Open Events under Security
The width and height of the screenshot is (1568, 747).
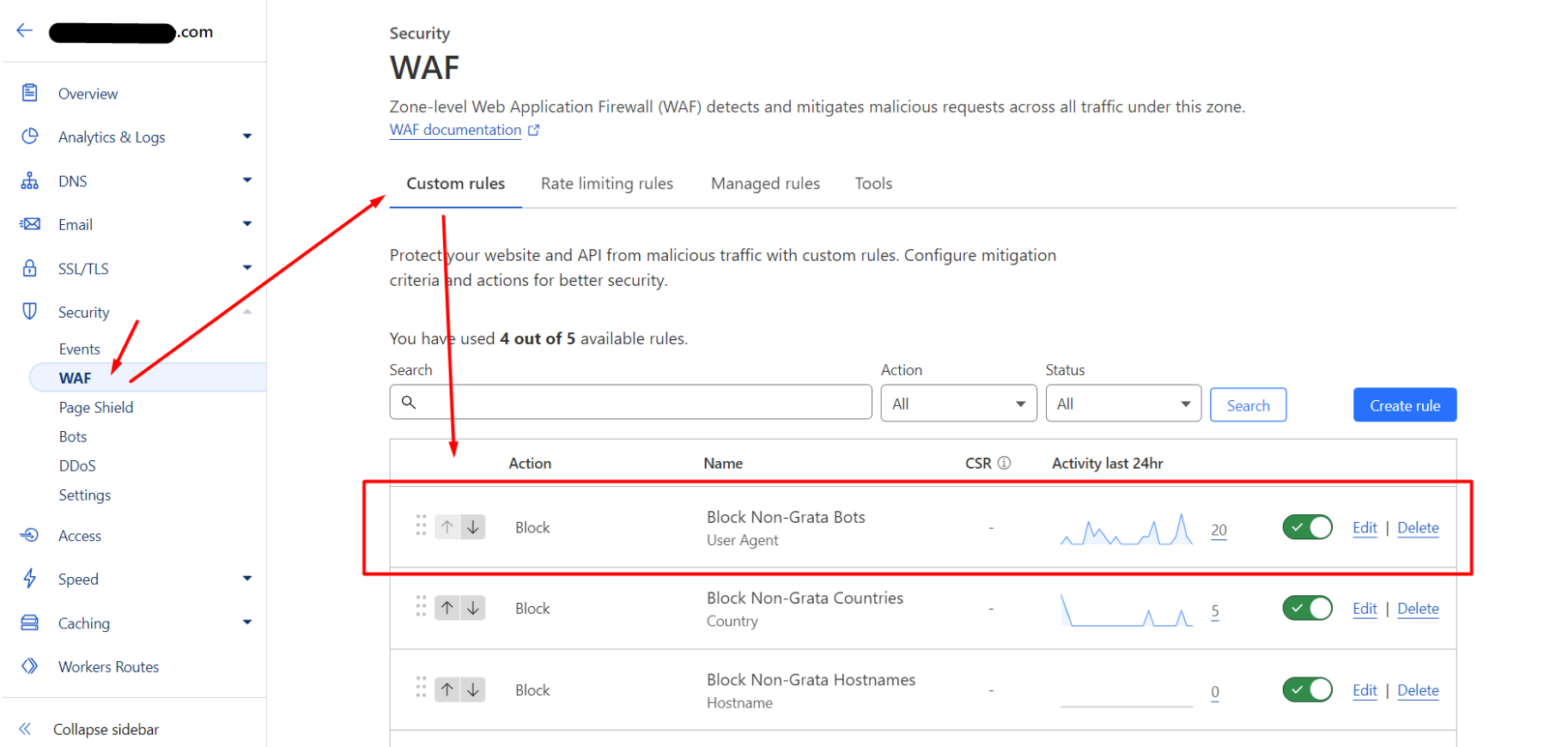(x=80, y=349)
